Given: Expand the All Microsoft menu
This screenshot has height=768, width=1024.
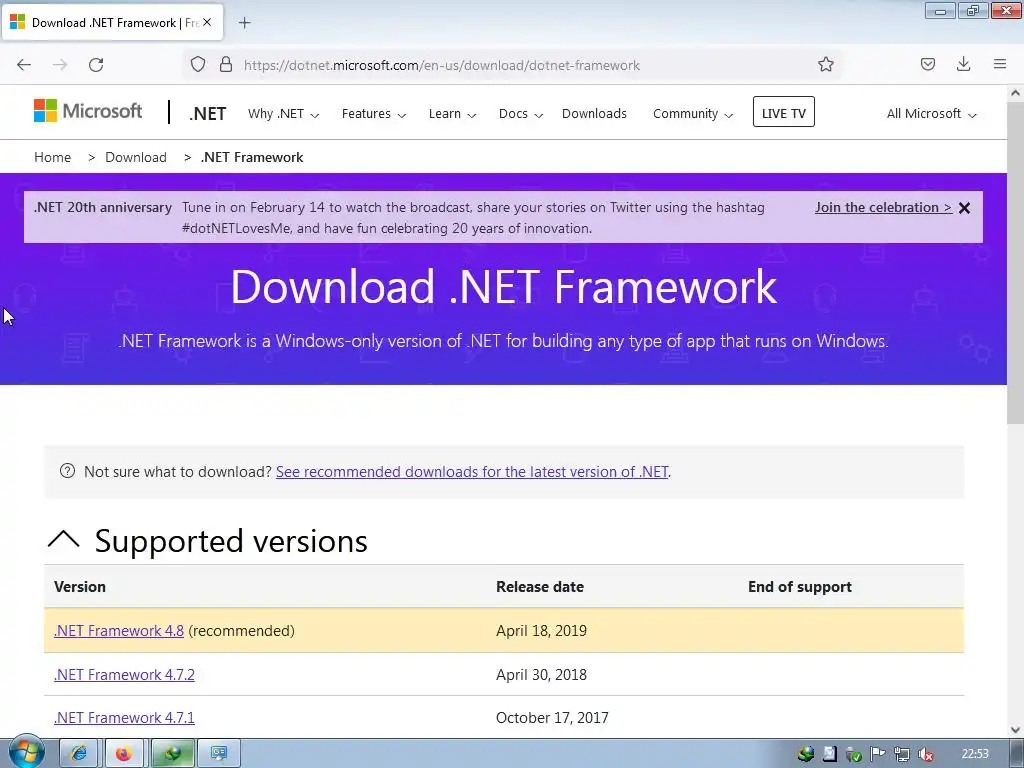Looking at the screenshot, I should [x=931, y=114].
